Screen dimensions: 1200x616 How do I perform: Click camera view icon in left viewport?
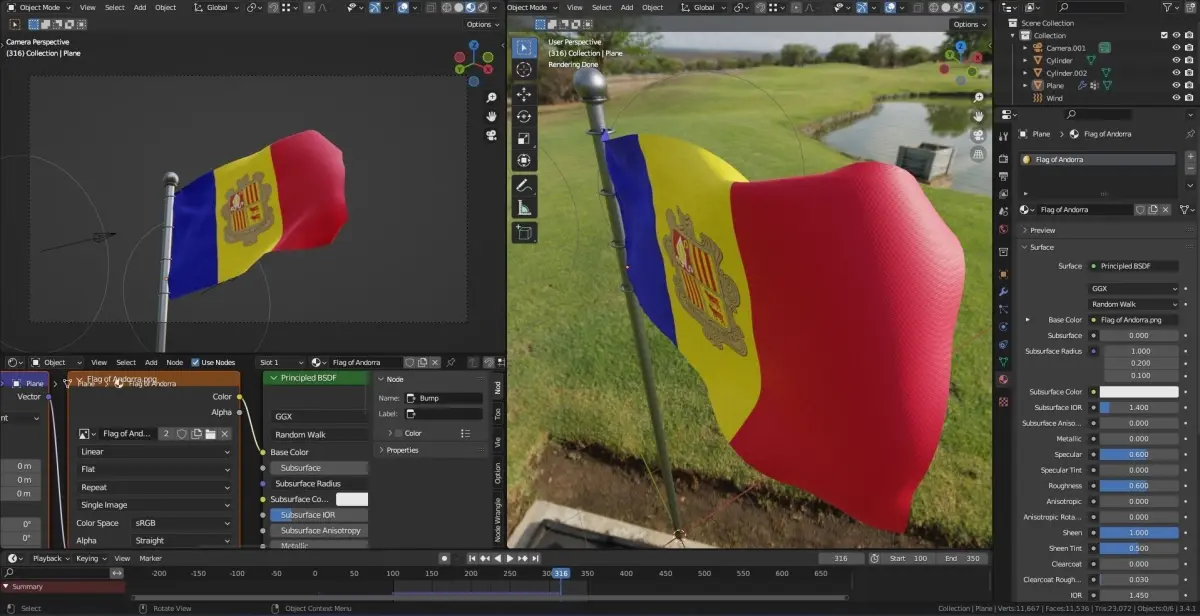click(x=492, y=134)
